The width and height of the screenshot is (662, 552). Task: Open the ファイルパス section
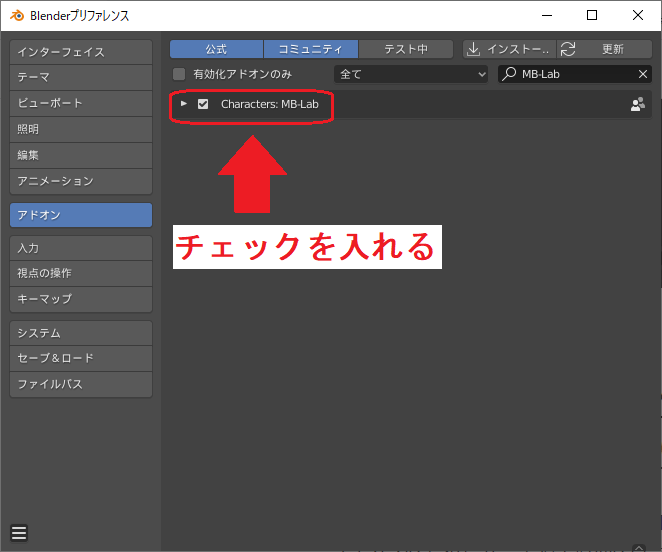coord(81,384)
